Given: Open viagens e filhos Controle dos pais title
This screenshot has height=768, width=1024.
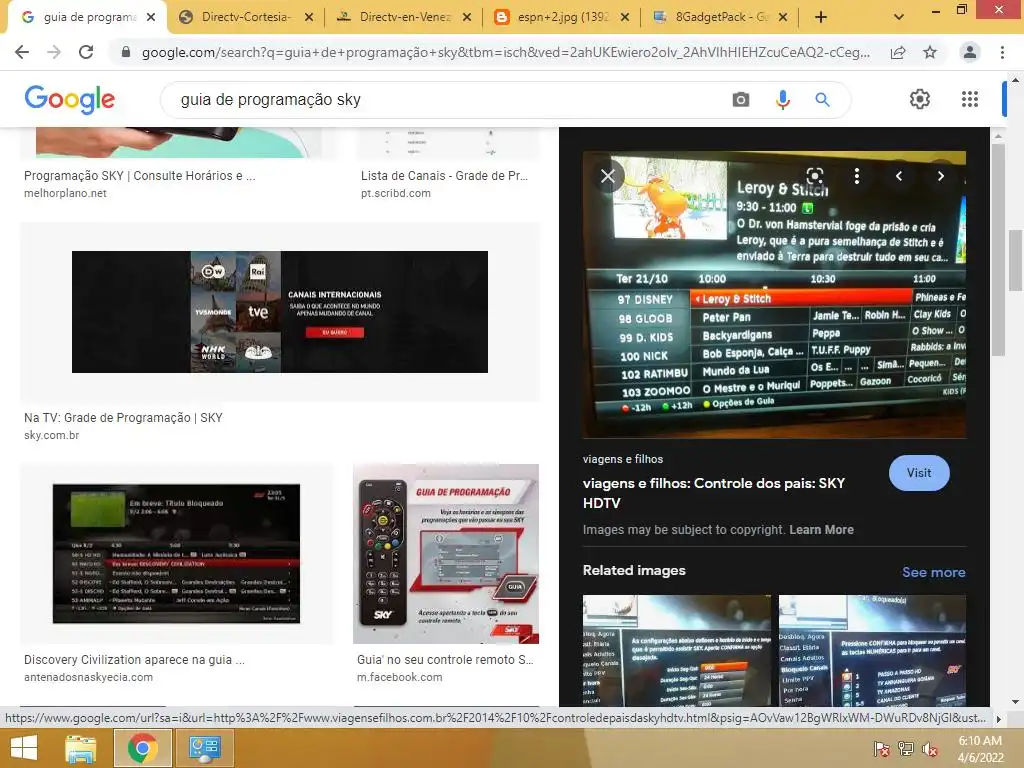Looking at the screenshot, I should (714, 493).
